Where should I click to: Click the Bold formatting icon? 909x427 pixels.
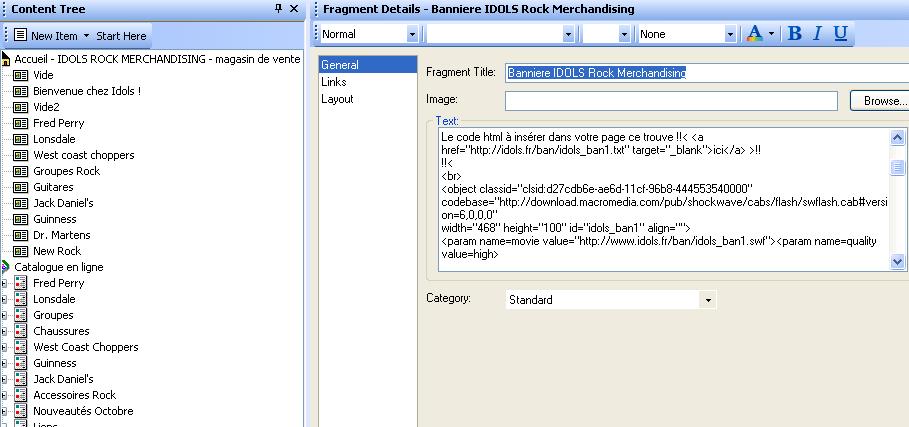tap(795, 33)
